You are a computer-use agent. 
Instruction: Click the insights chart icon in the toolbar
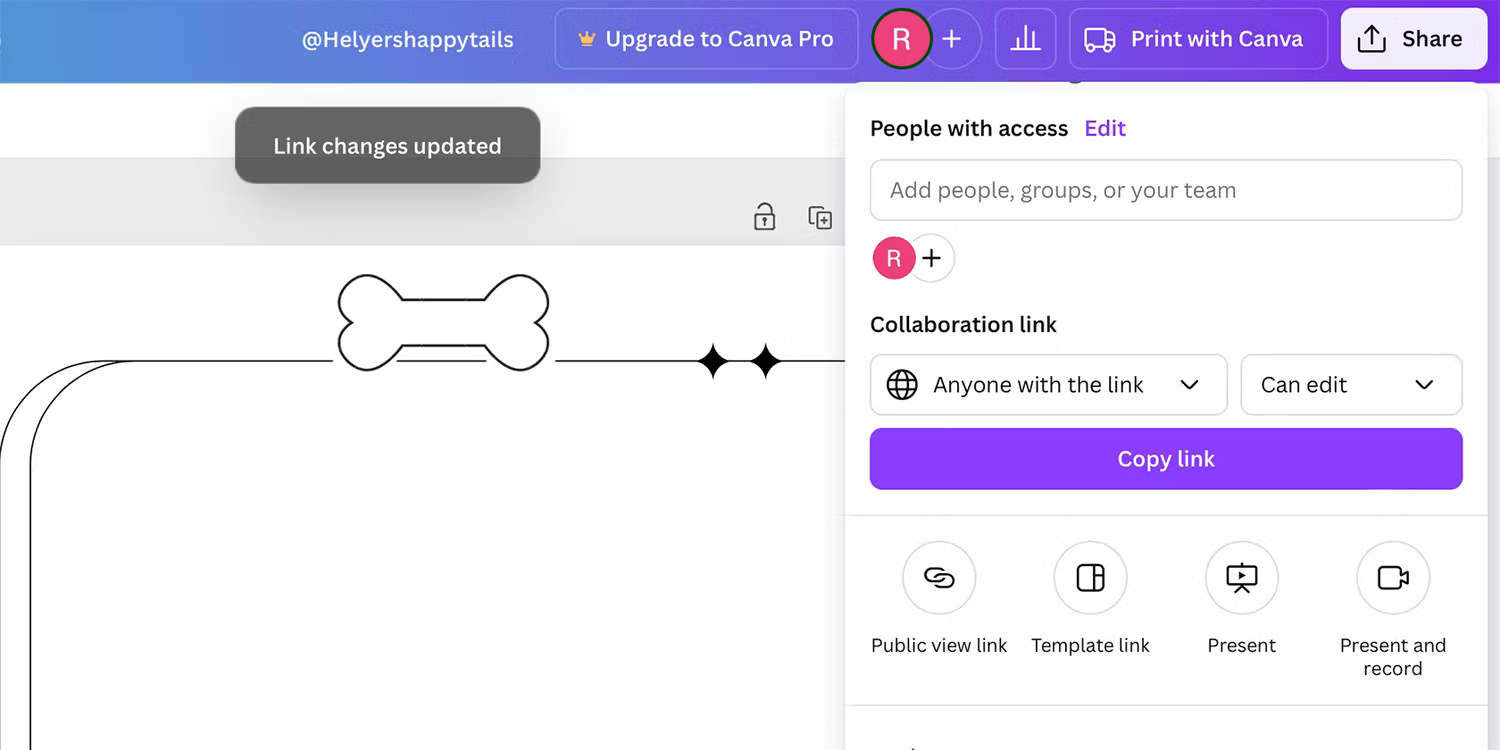pos(1026,38)
